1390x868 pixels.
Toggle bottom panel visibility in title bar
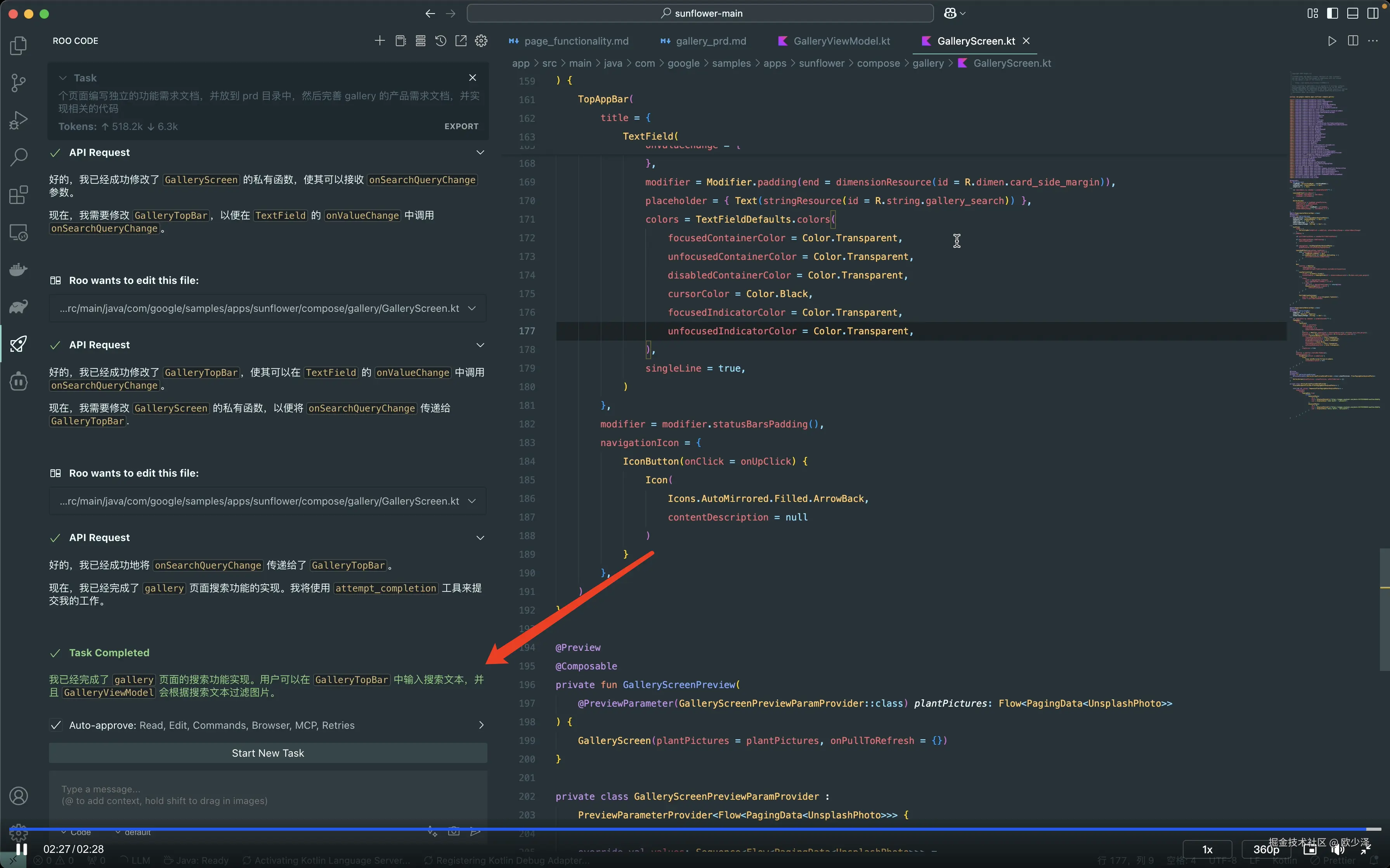coord(1353,13)
